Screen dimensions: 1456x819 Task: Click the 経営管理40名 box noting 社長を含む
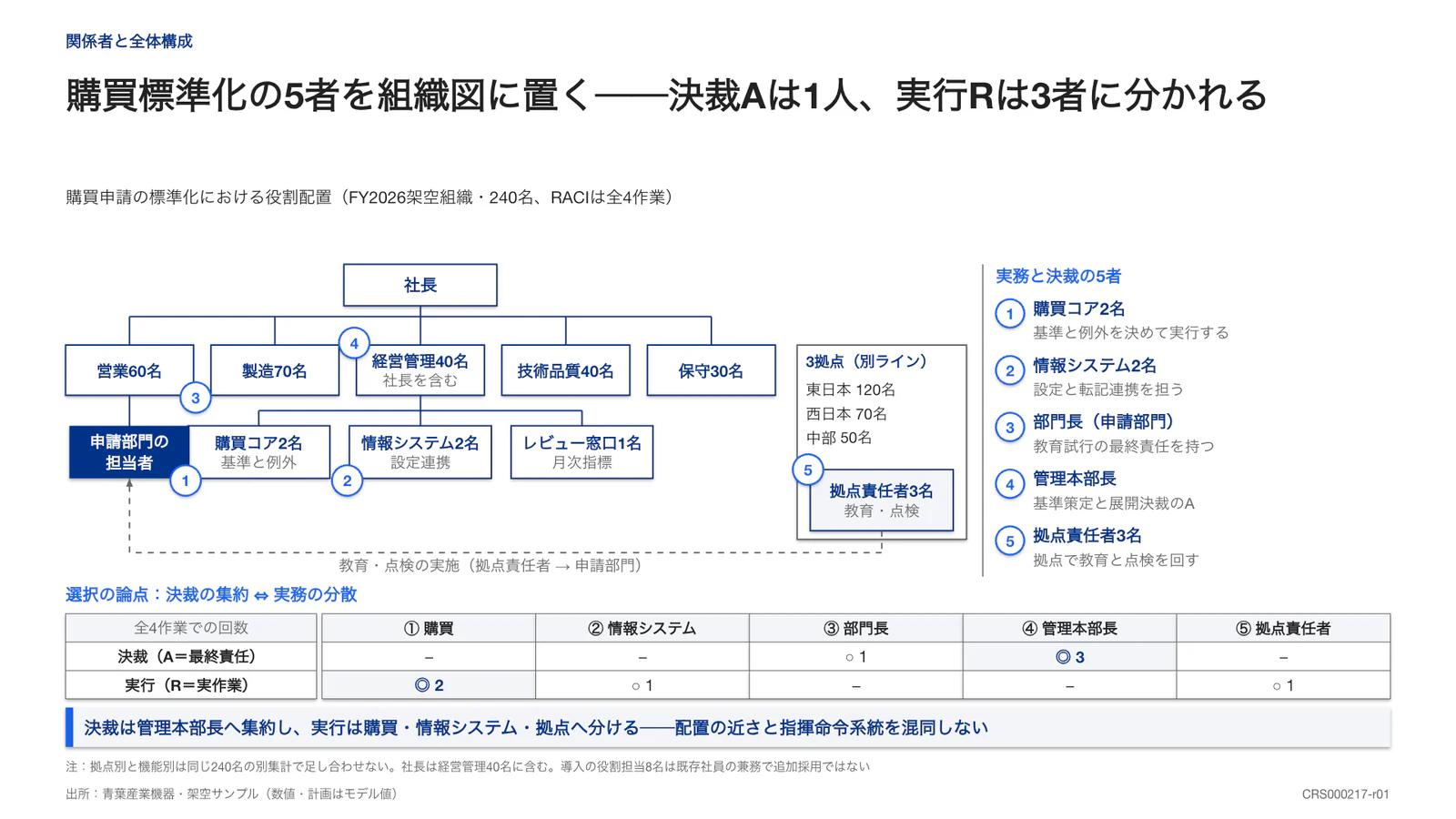click(420, 370)
